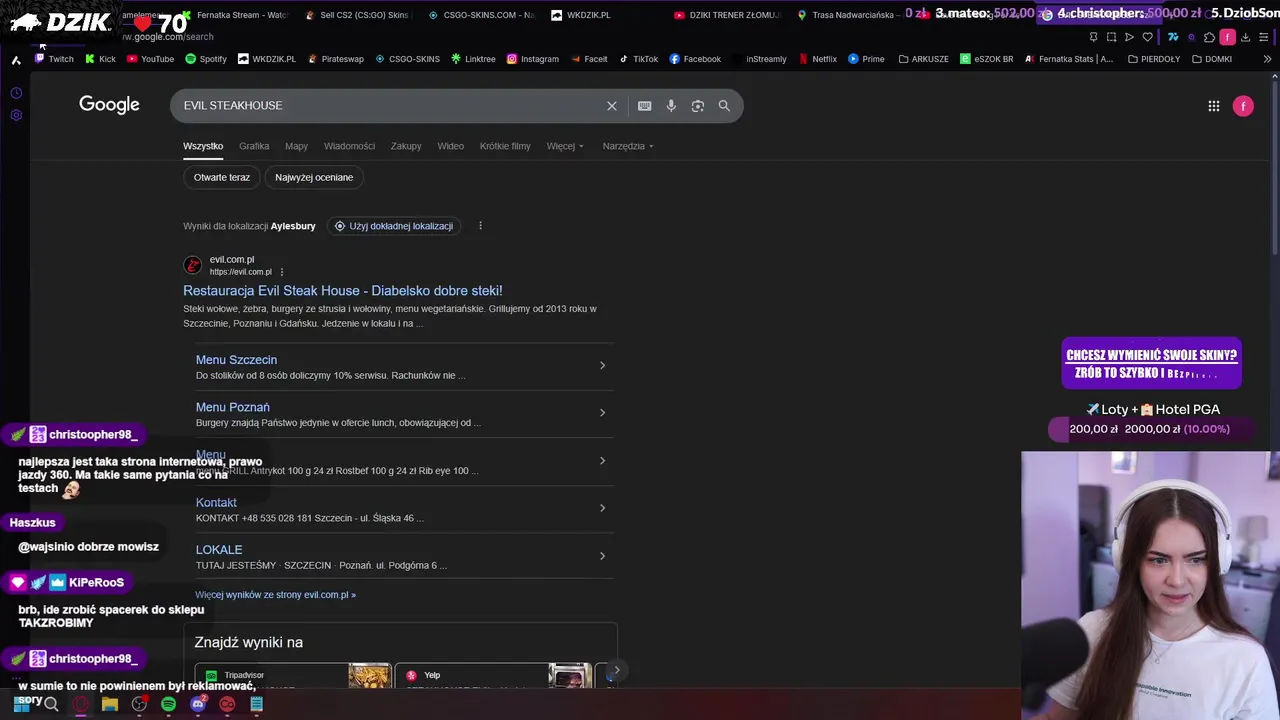The width and height of the screenshot is (1280, 720).
Task: Open the Google apps grid
Action: 1214,106
